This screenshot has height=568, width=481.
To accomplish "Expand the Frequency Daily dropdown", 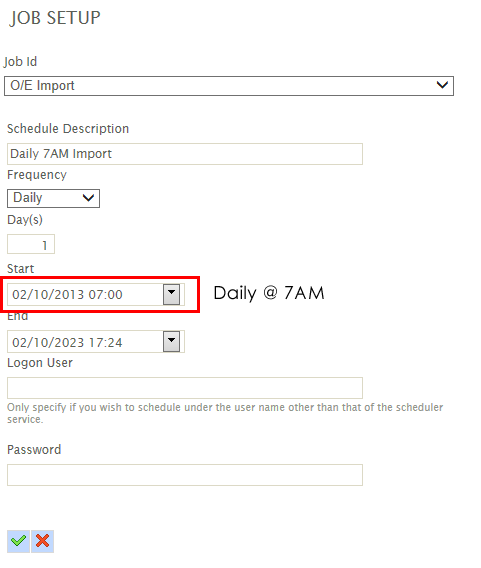I will 53,198.
